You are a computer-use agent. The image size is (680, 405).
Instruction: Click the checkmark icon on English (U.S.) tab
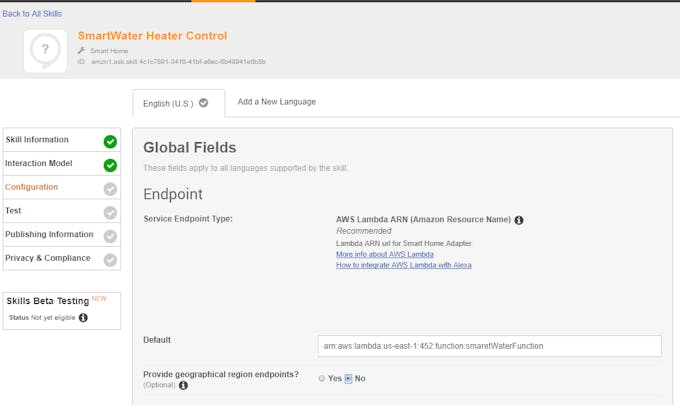coord(203,103)
